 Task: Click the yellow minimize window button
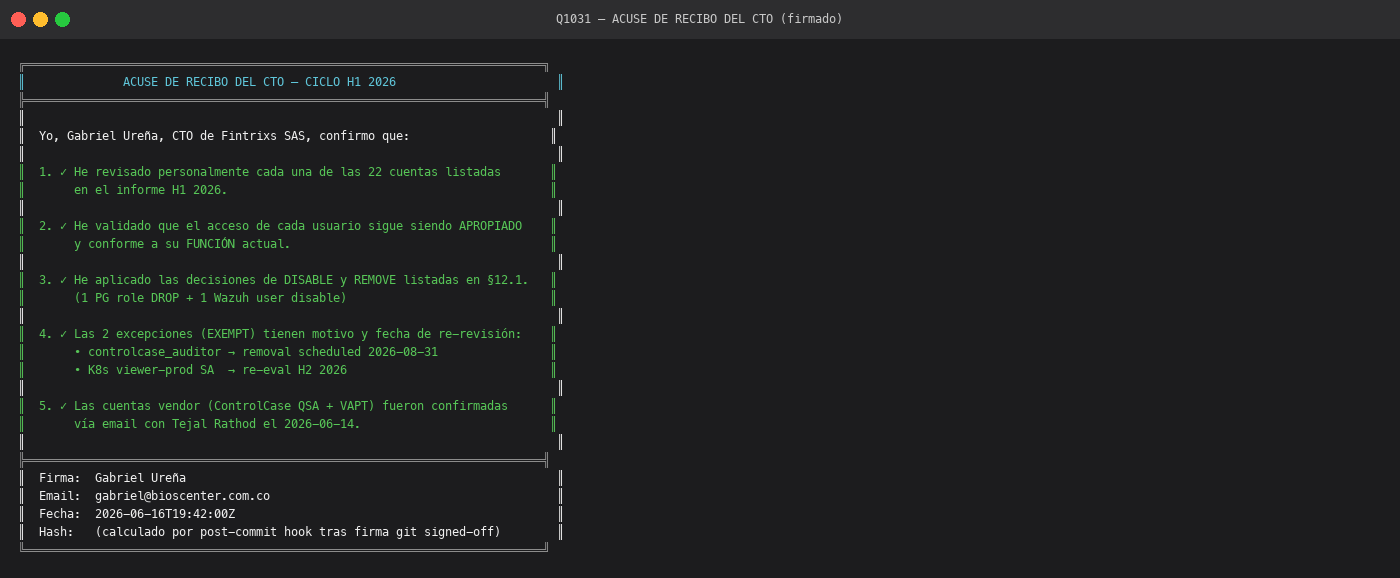click(40, 19)
